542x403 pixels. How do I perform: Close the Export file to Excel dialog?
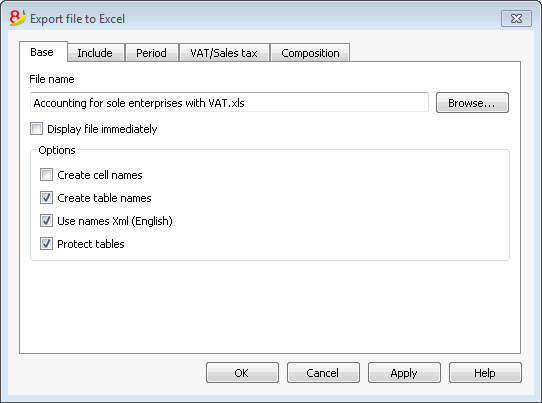[x=516, y=19]
